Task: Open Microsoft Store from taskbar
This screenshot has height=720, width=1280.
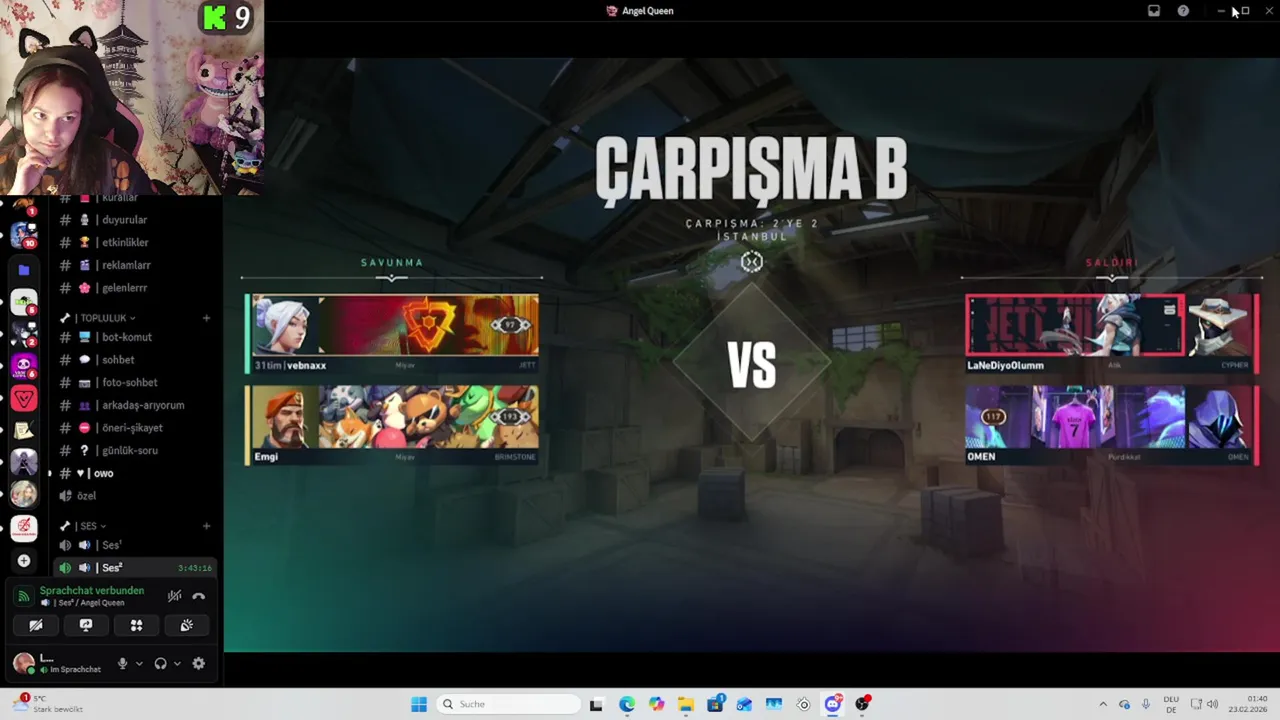Action: (x=715, y=704)
